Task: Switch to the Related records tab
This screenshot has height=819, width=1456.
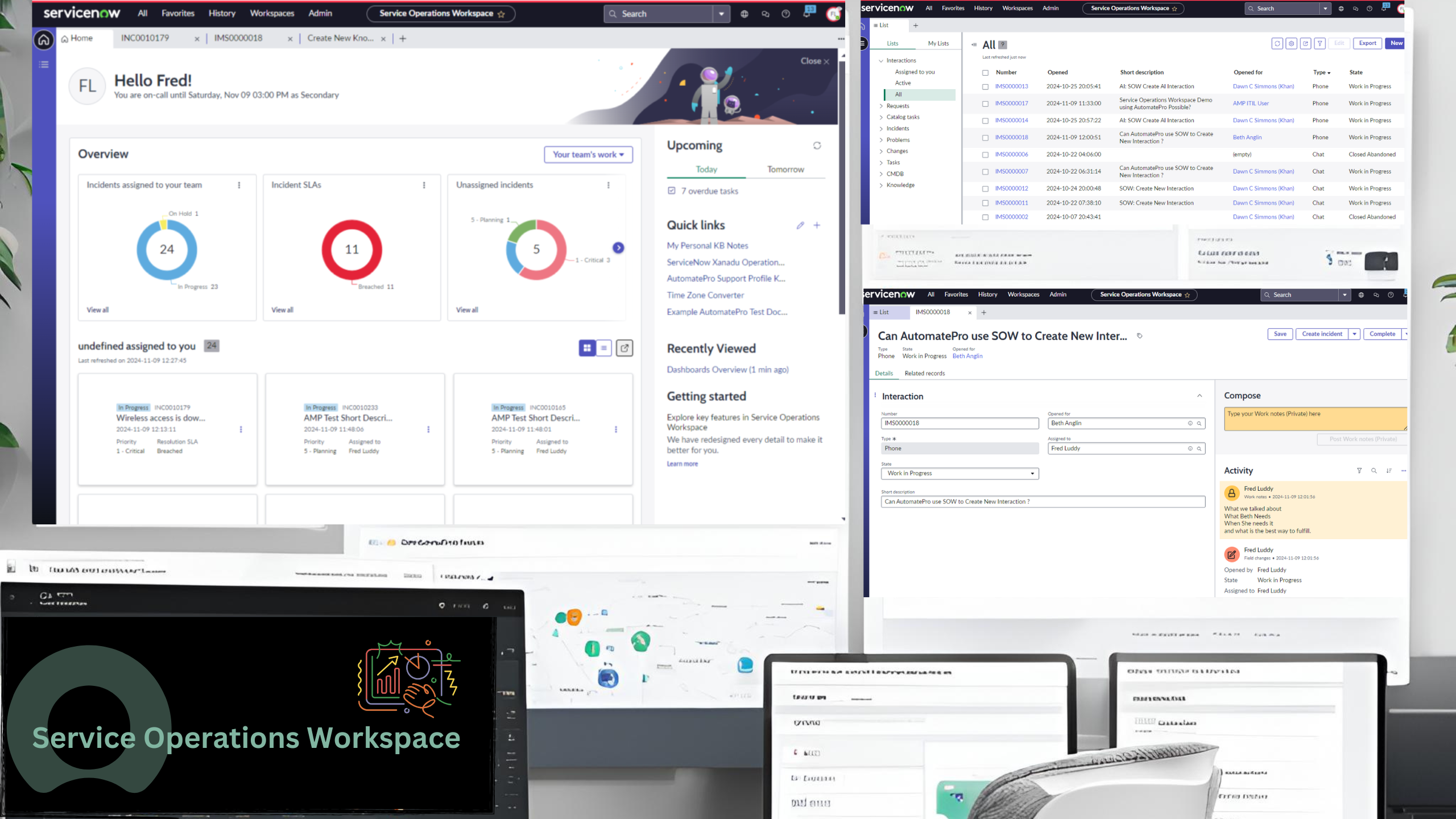Action: point(925,373)
